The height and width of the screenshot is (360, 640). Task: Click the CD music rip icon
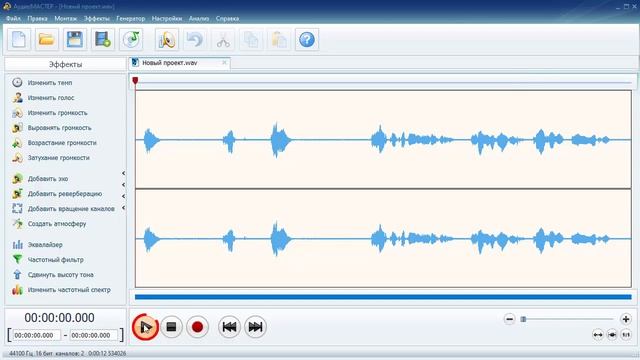coord(131,40)
